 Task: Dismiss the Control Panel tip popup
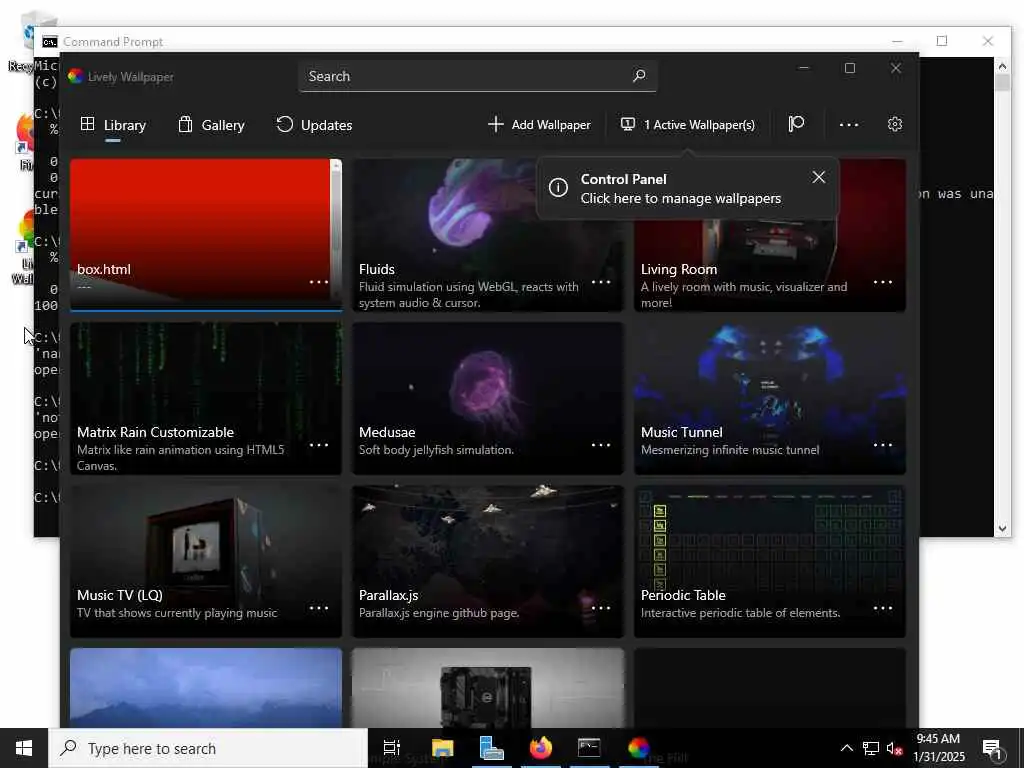click(818, 177)
